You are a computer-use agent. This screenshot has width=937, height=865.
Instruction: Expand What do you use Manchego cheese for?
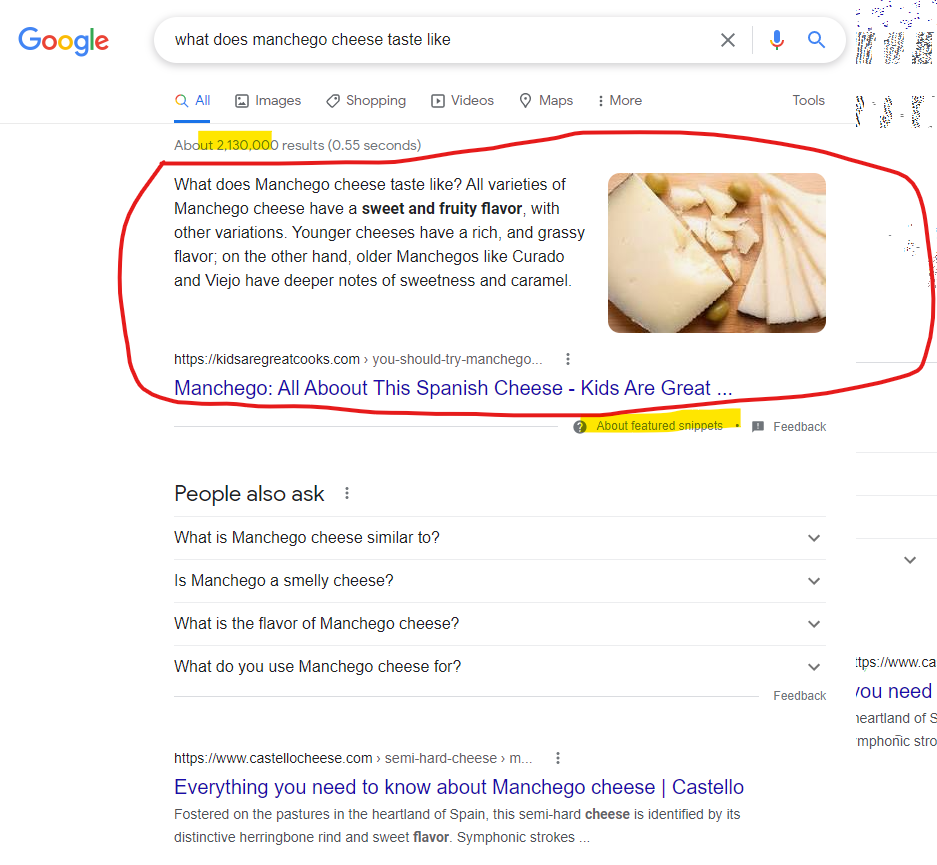tap(500, 667)
